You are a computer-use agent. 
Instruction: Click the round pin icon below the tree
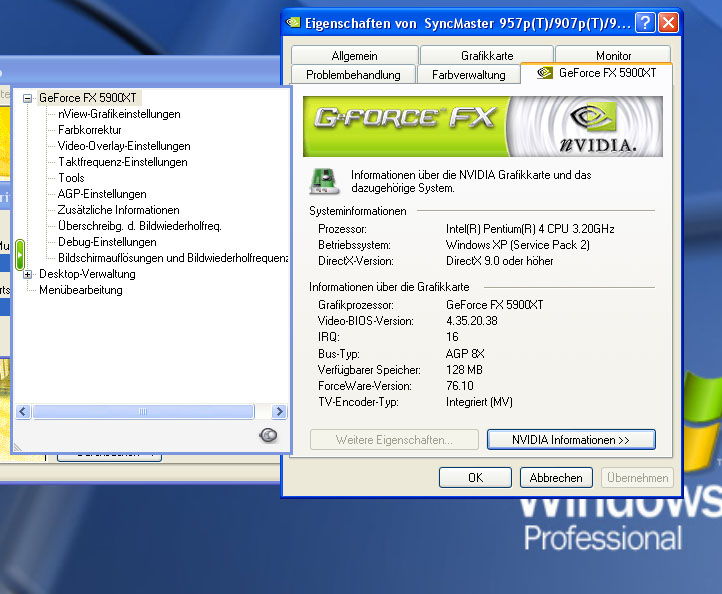click(268, 435)
